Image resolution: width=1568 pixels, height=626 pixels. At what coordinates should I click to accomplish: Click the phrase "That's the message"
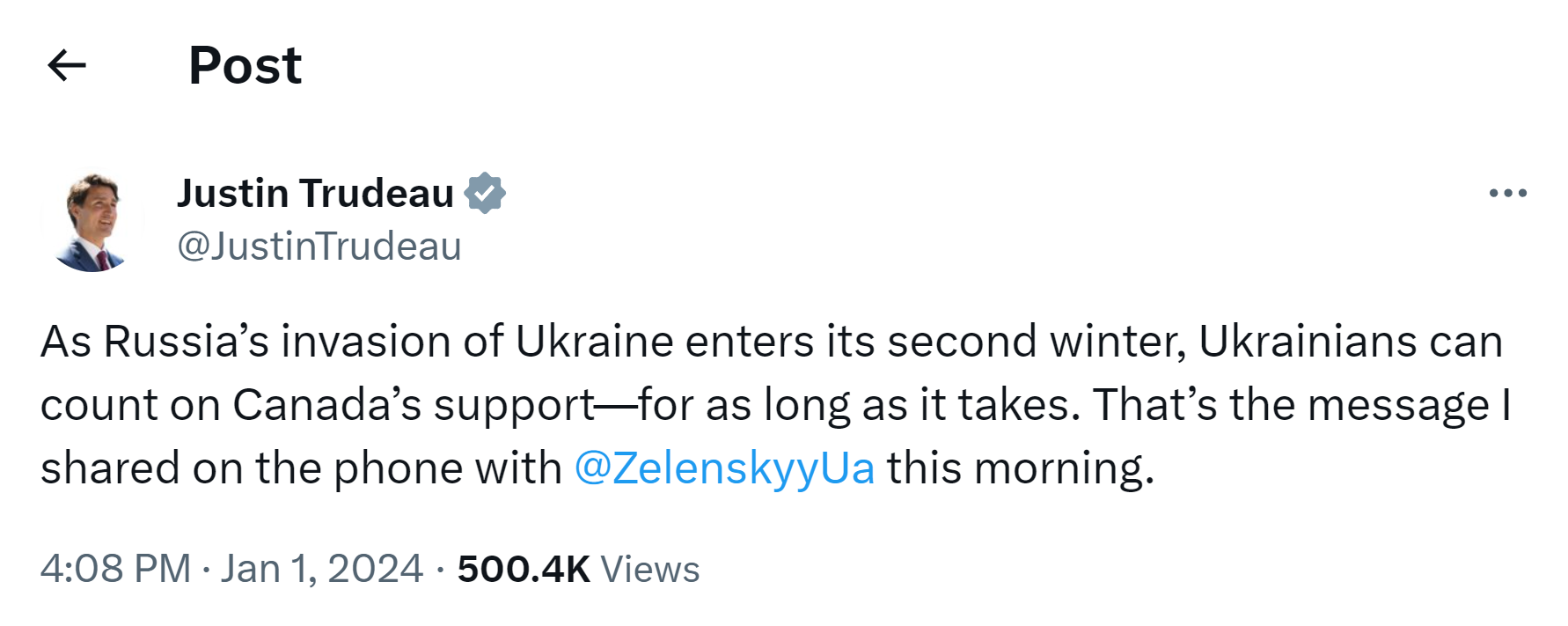point(1290,405)
